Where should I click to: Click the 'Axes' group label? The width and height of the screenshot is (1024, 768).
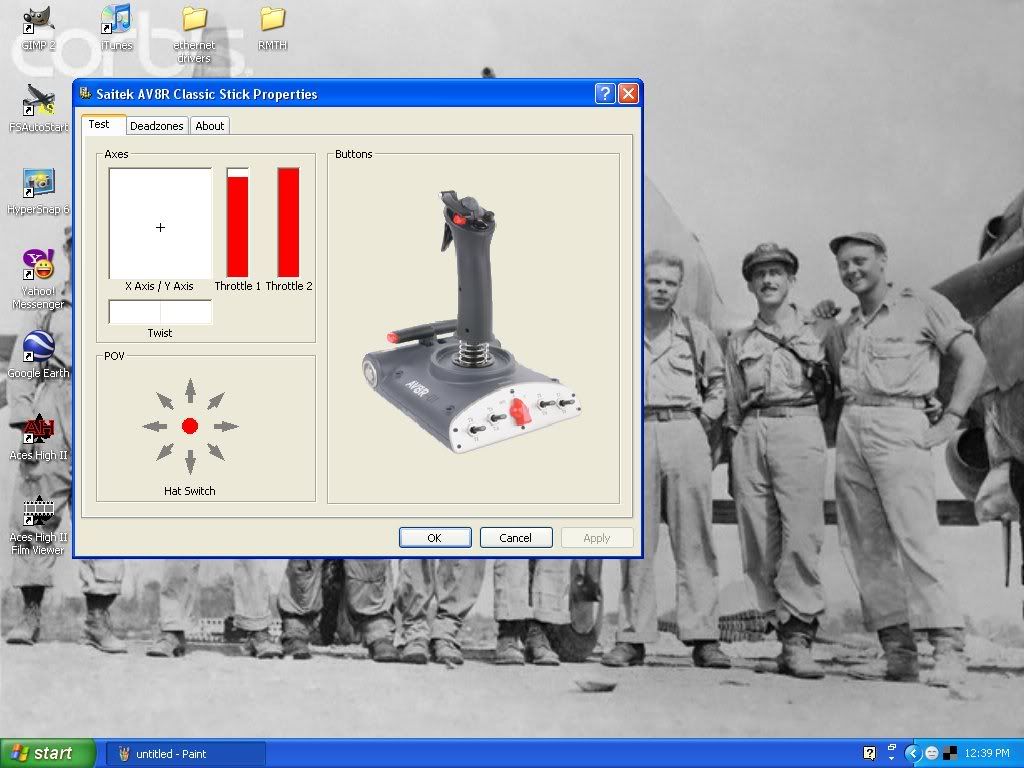click(x=116, y=154)
